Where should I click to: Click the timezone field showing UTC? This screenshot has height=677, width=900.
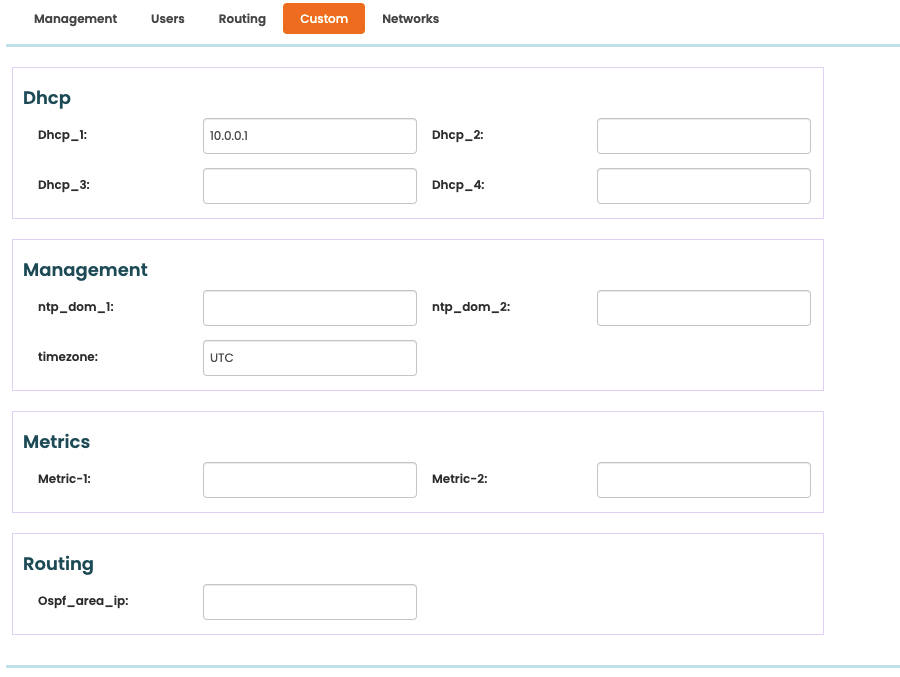(310, 358)
